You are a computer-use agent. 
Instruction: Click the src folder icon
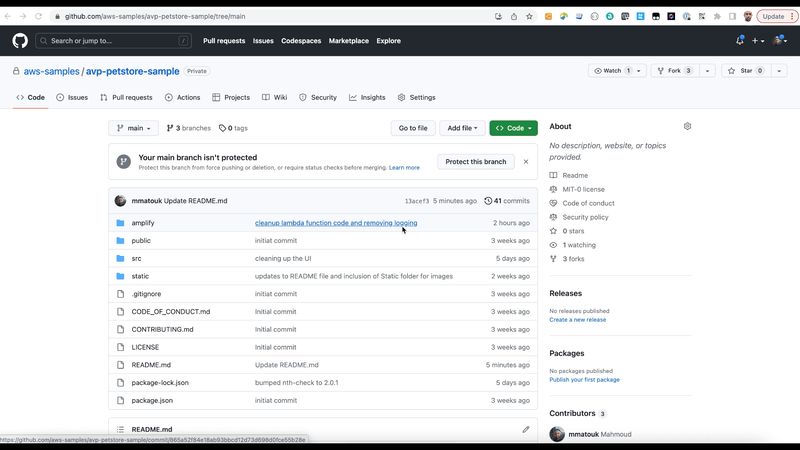[x=120, y=258]
